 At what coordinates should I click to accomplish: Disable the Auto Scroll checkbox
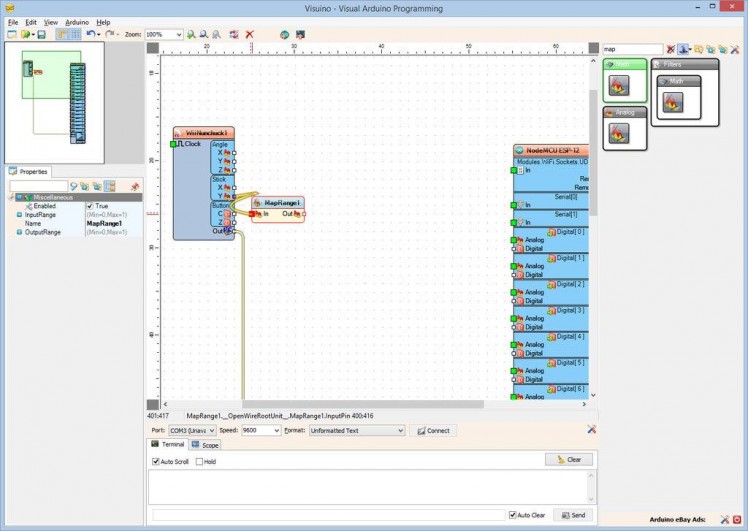click(x=156, y=462)
